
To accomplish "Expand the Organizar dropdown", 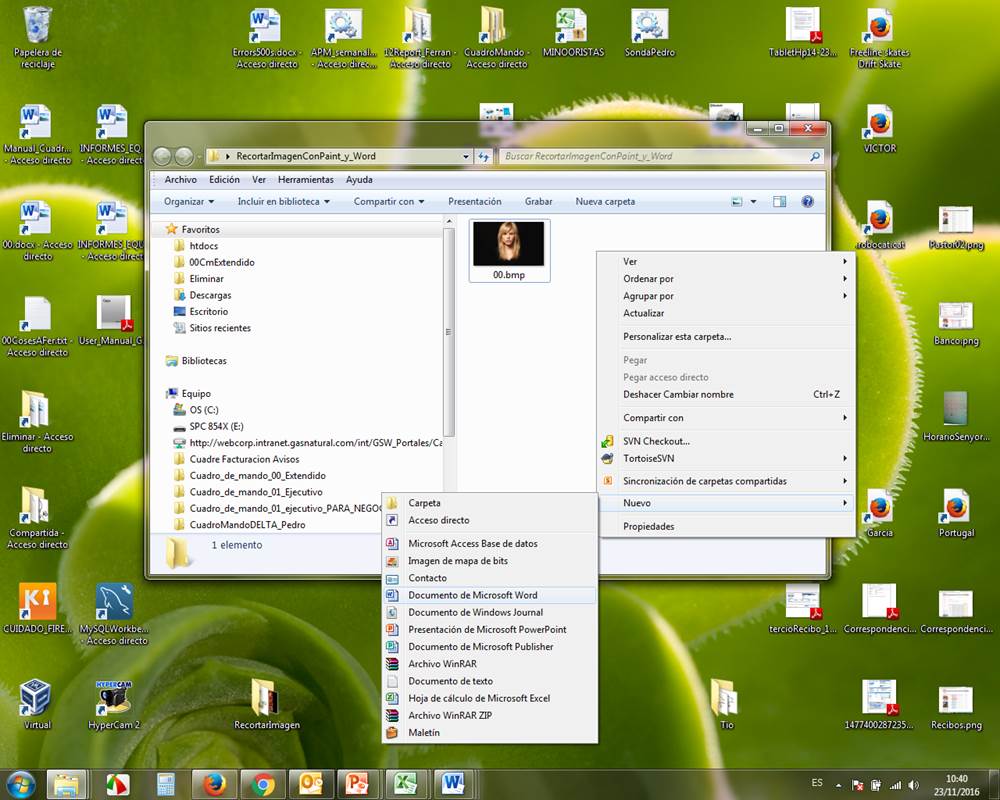I will (x=188, y=201).
